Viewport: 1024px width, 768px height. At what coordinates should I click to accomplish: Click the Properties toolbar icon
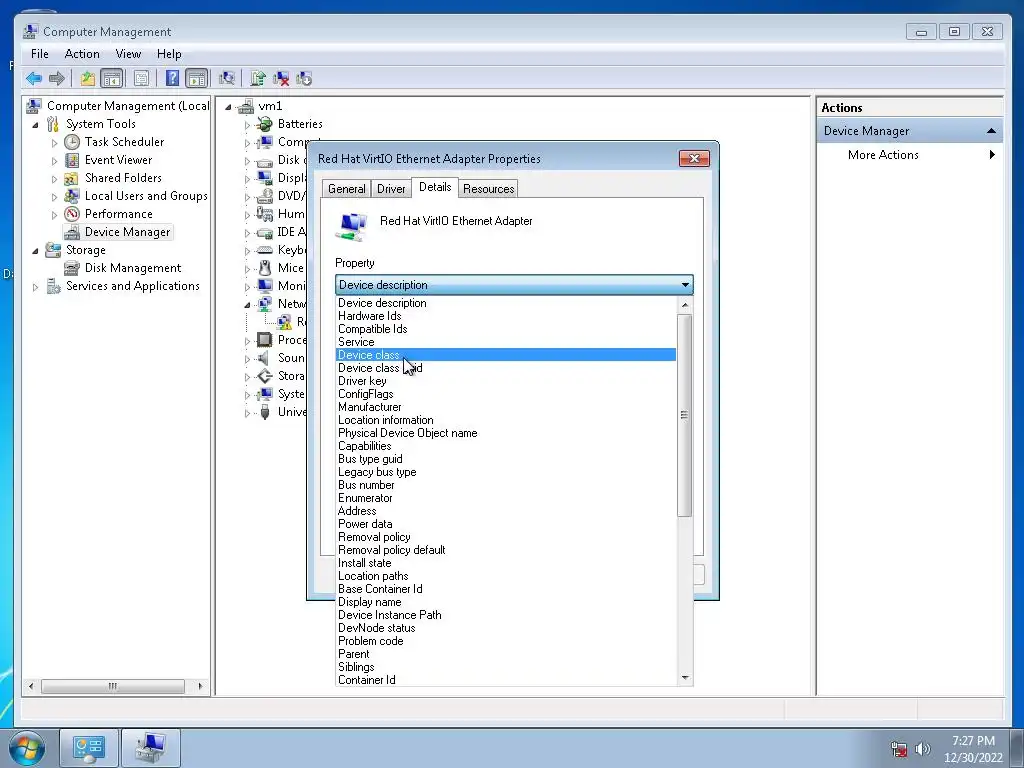141,79
